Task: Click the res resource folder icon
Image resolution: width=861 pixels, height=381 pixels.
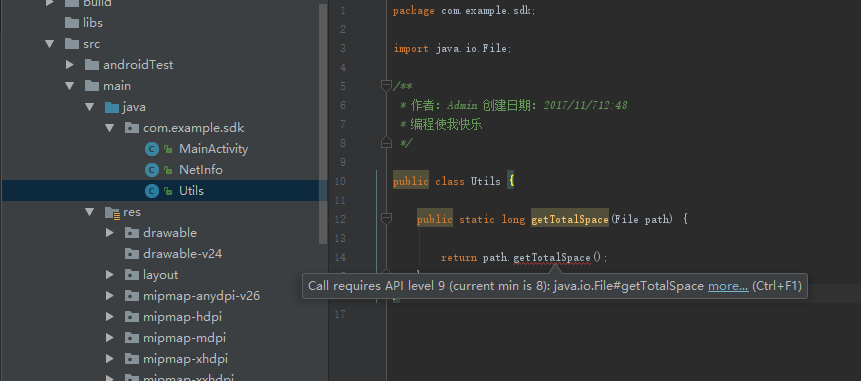Action: (113, 212)
